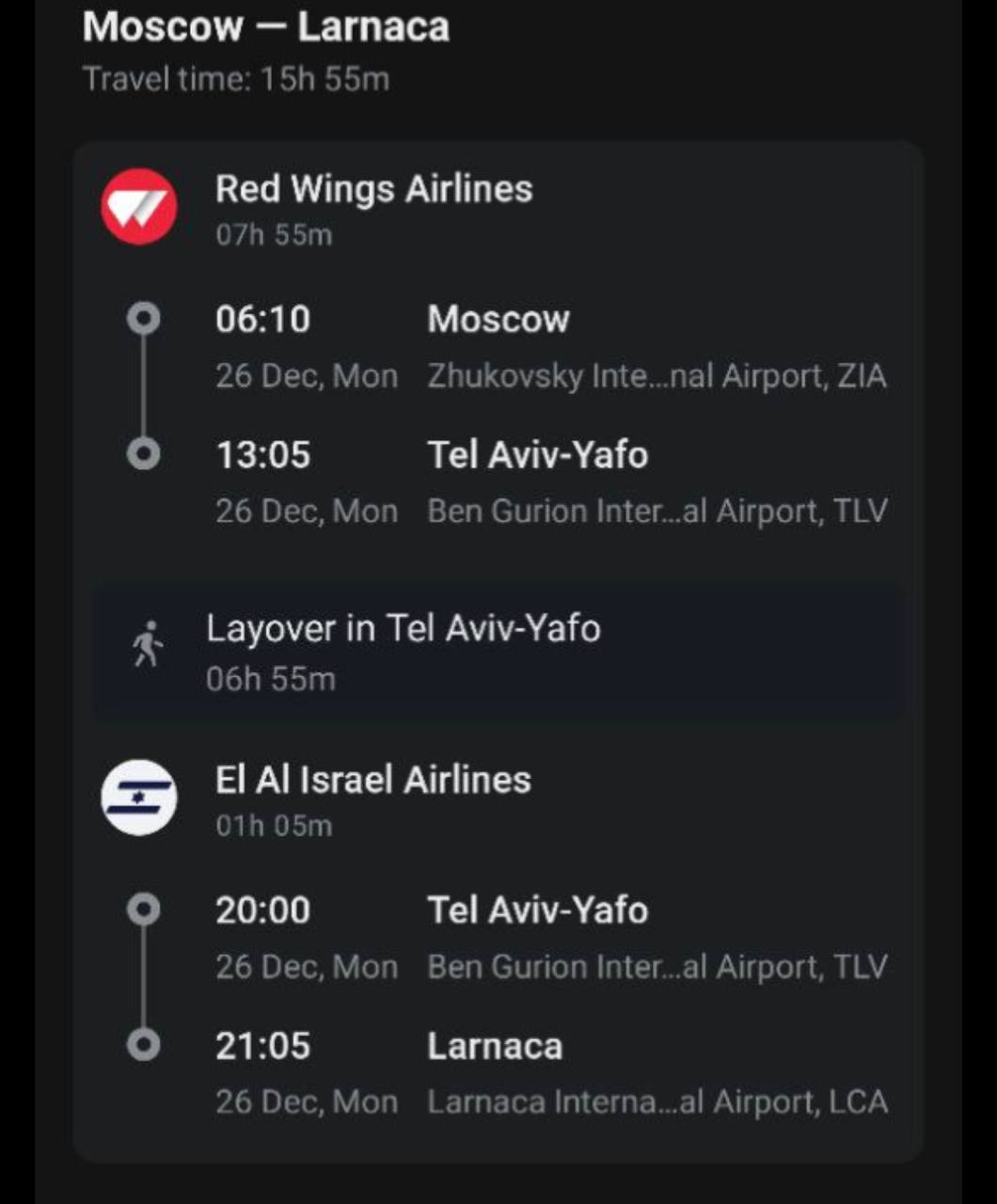Tap Ben Gurion Airport under 20:00 departure
Screen dimensions: 997x1204
coord(657,967)
